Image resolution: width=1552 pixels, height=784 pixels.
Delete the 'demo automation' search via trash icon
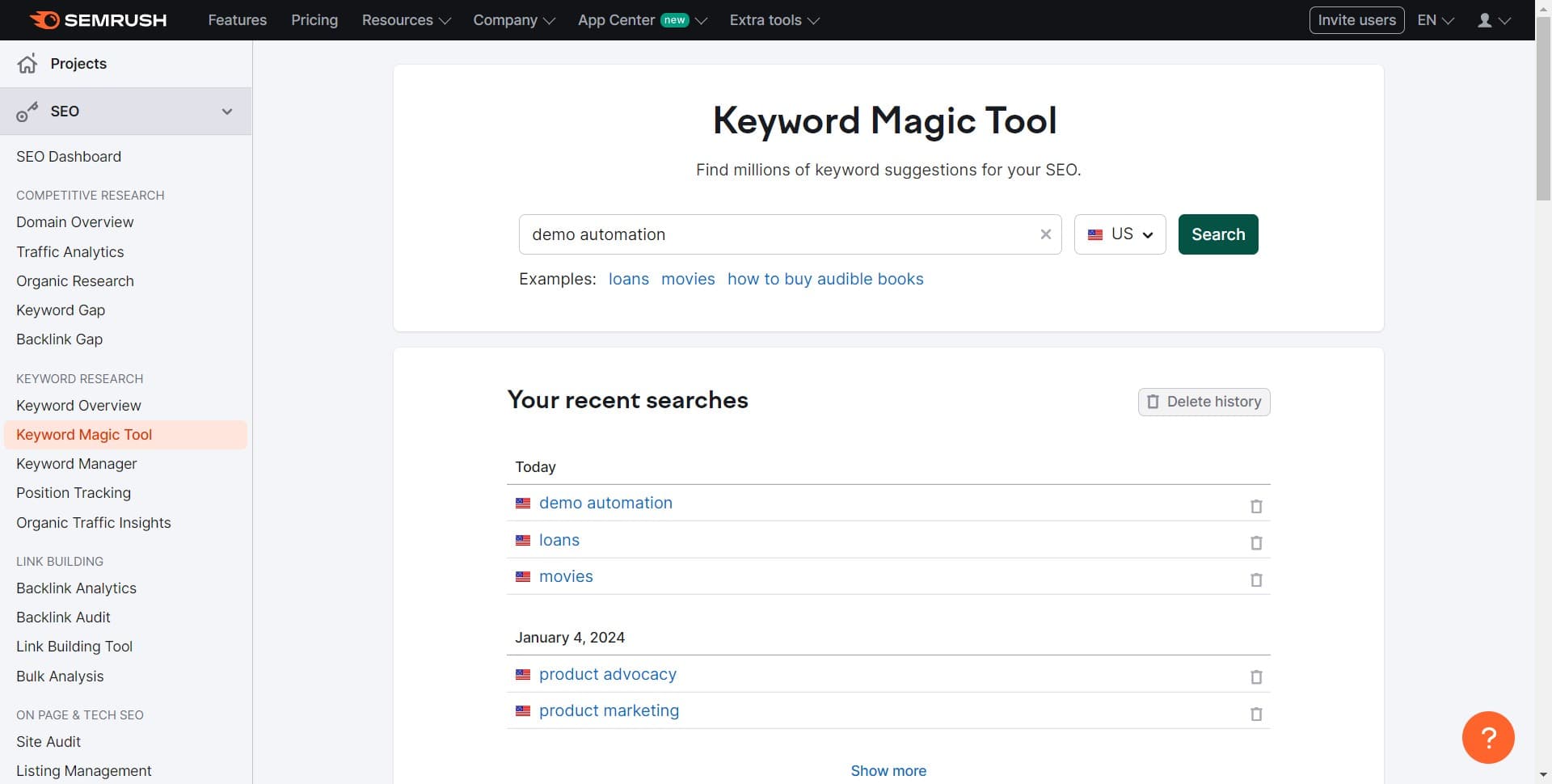1255,506
